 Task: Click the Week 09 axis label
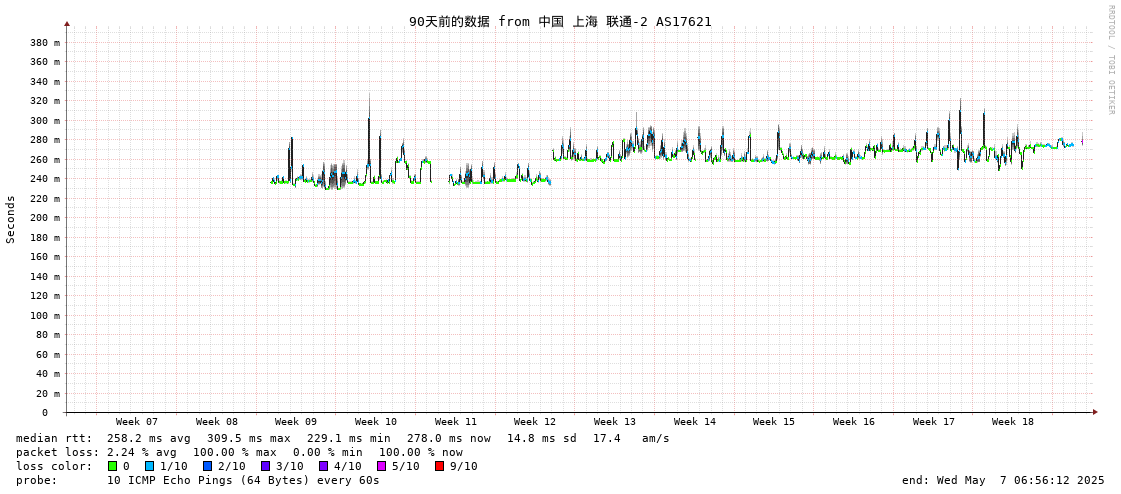pyautogui.click(x=295, y=422)
